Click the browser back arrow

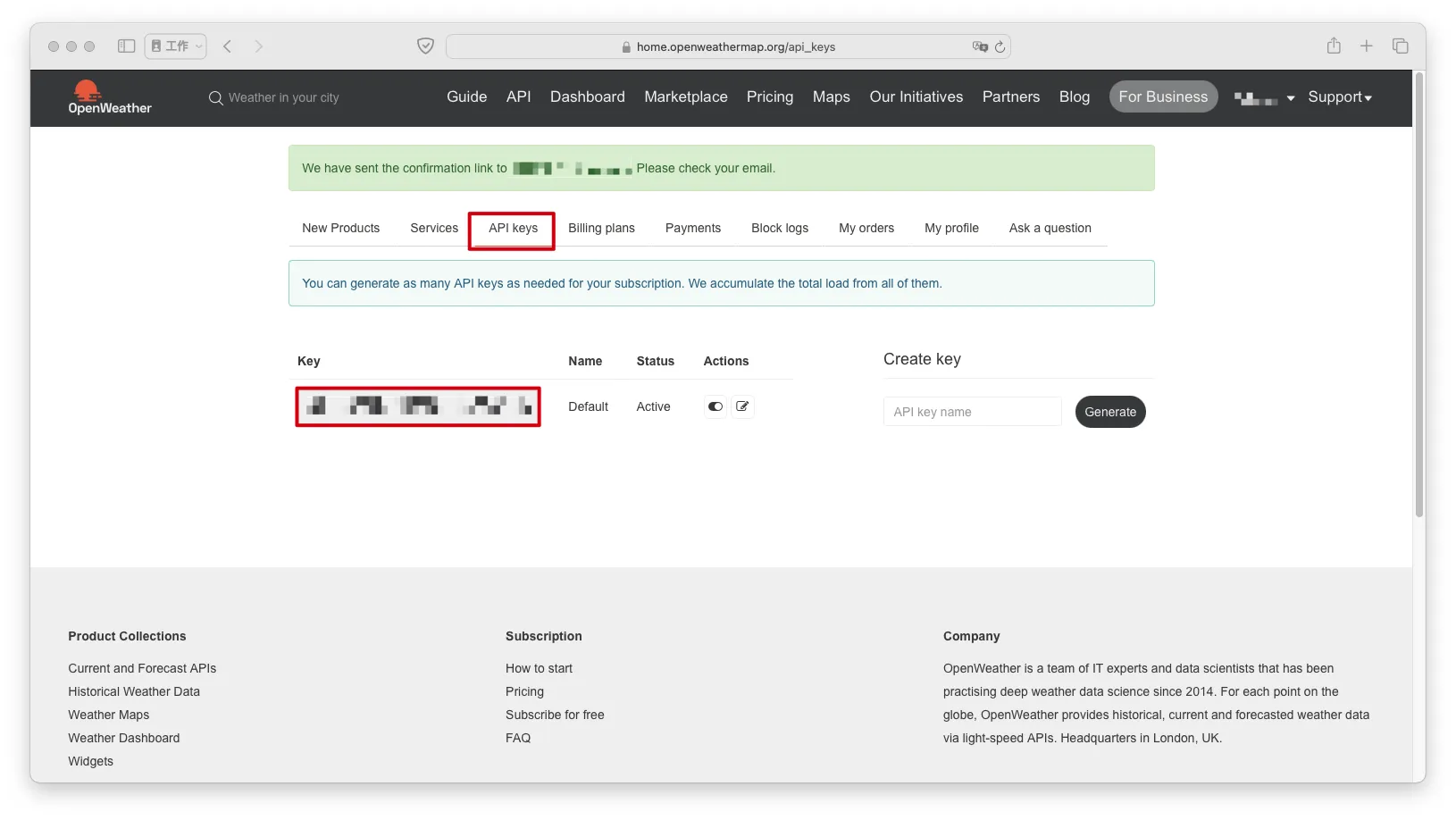click(228, 46)
